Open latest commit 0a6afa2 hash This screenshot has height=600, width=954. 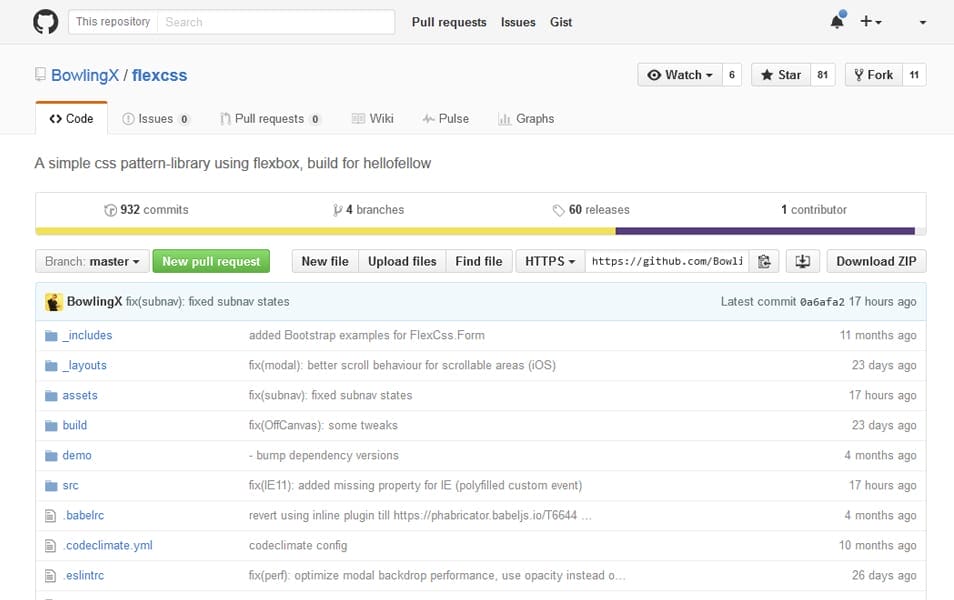822,302
